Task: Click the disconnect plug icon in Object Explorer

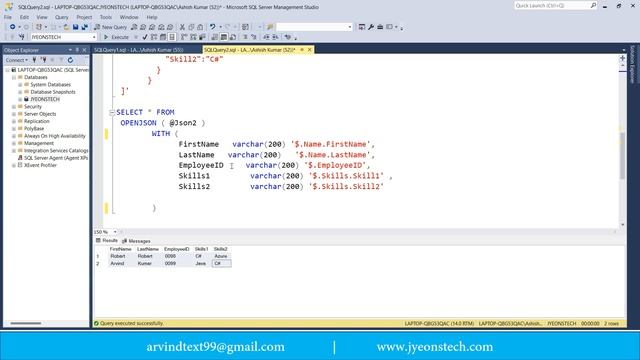Action: (43, 60)
